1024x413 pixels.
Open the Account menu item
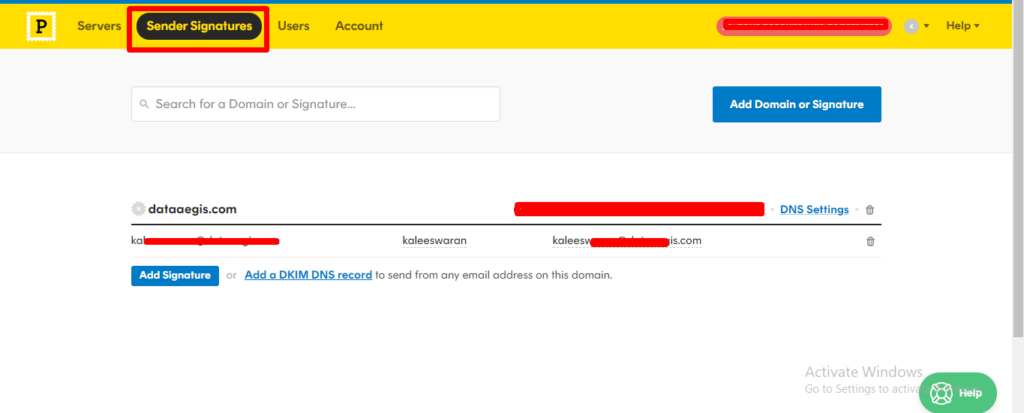coord(359,26)
